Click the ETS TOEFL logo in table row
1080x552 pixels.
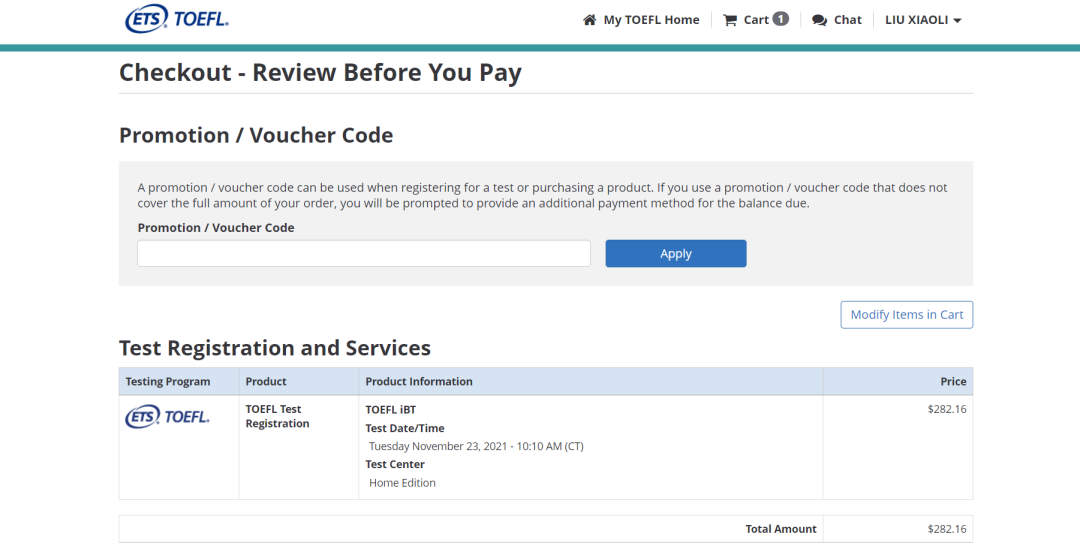click(x=167, y=416)
